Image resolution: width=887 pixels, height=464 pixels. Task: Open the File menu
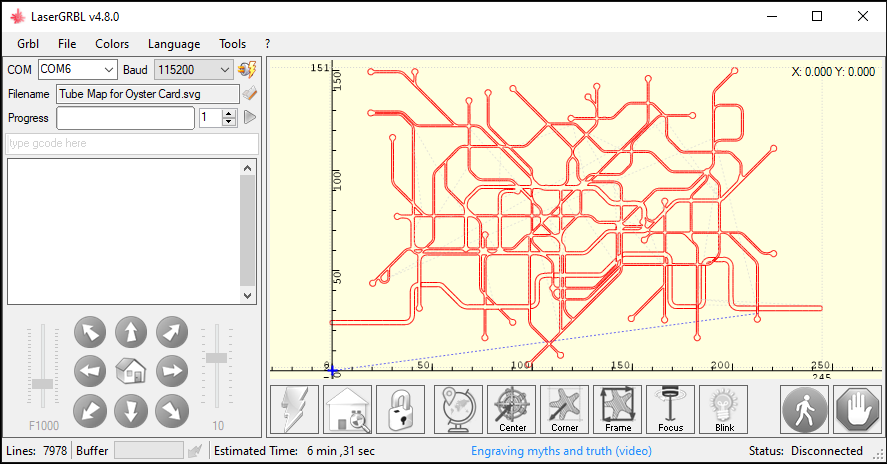pyautogui.click(x=67, y=44)
